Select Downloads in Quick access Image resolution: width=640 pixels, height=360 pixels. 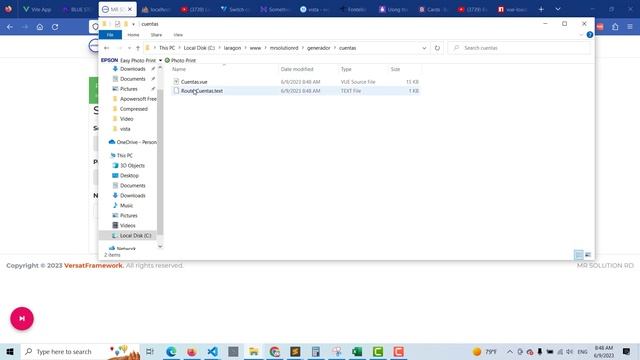[133, 69]
